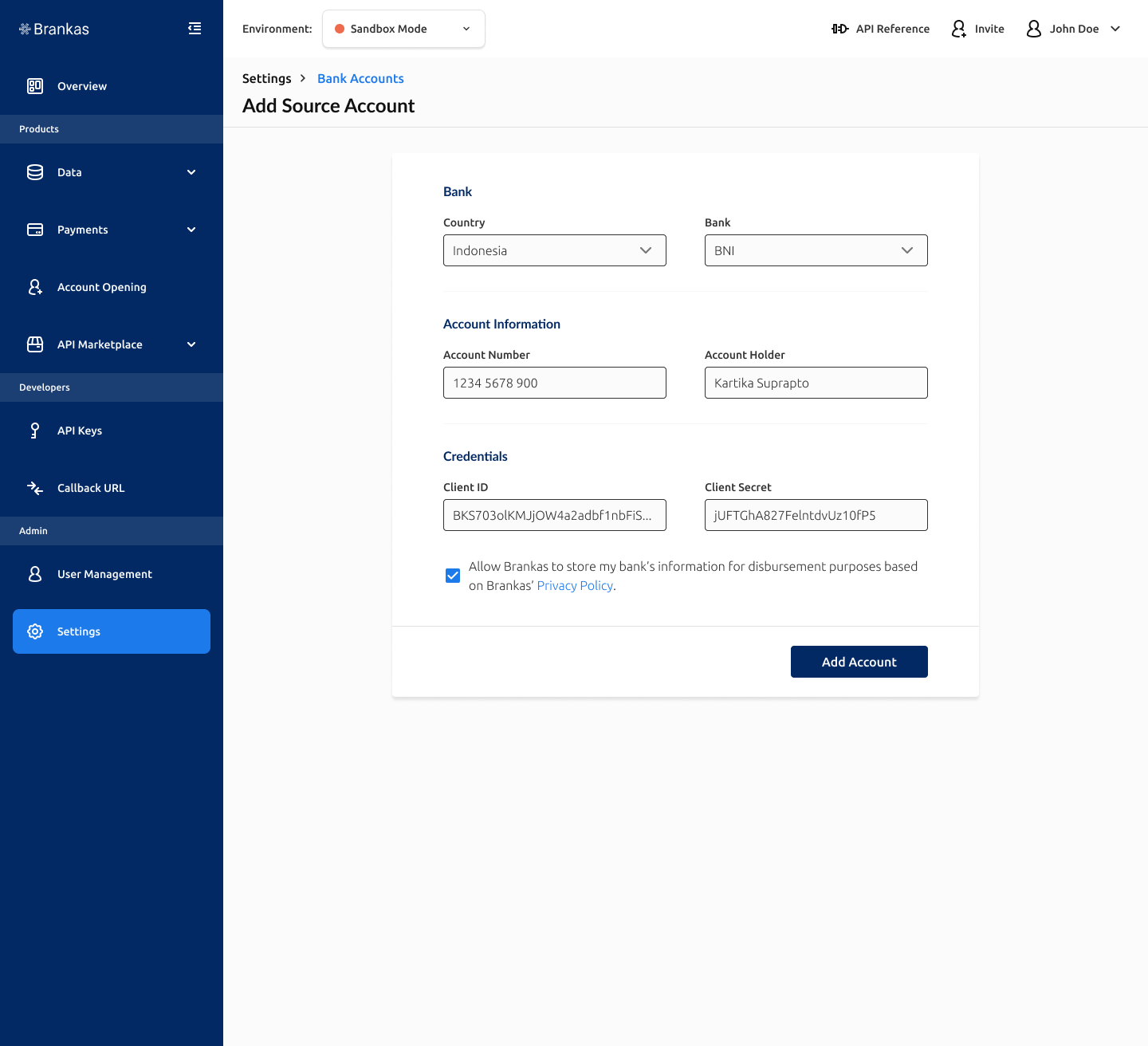Click the "Products" sidebar section label

pos(39,129)
